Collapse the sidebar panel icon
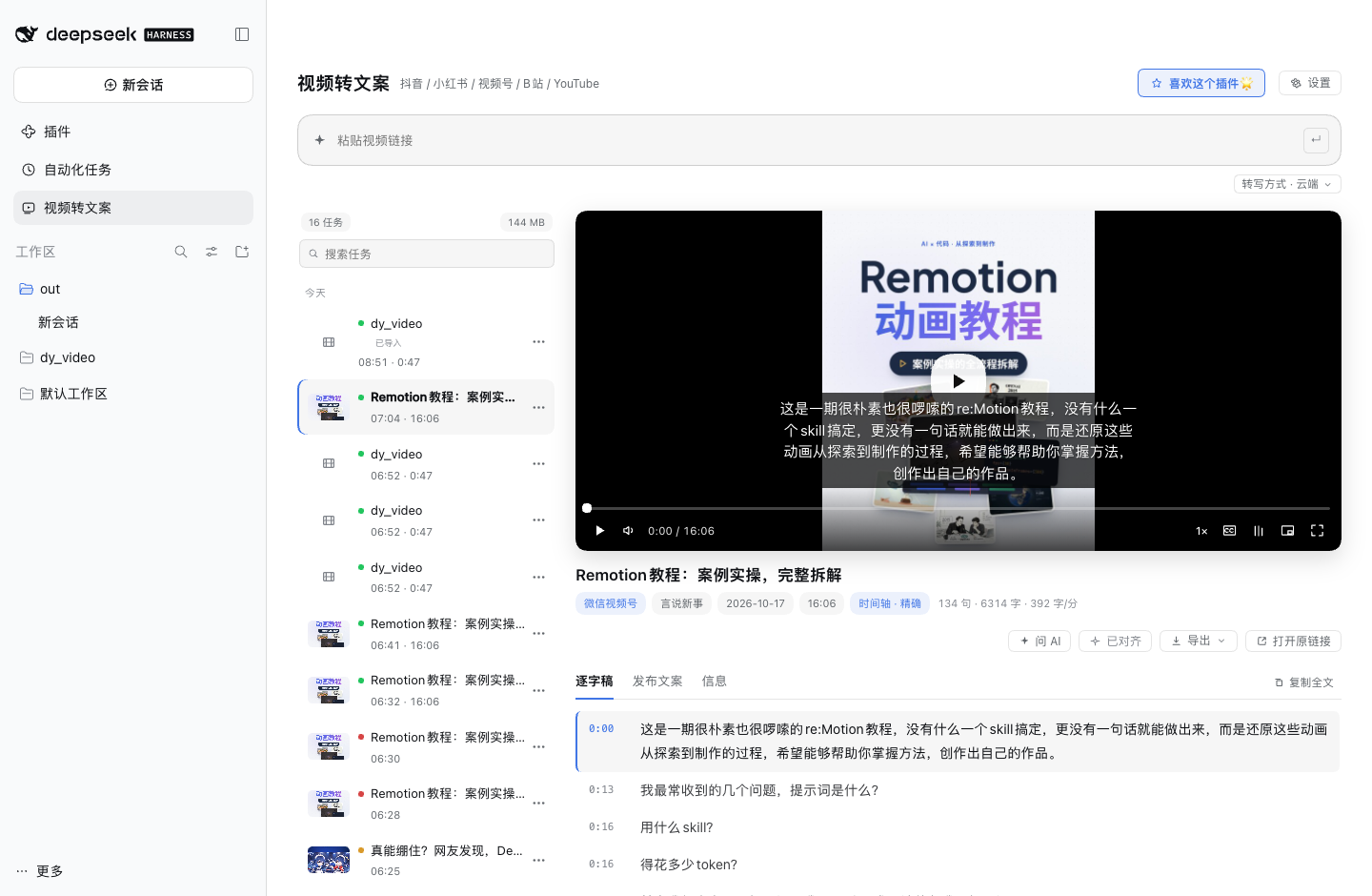Screen dimensions: 1372x896 (x=242, y=34)
